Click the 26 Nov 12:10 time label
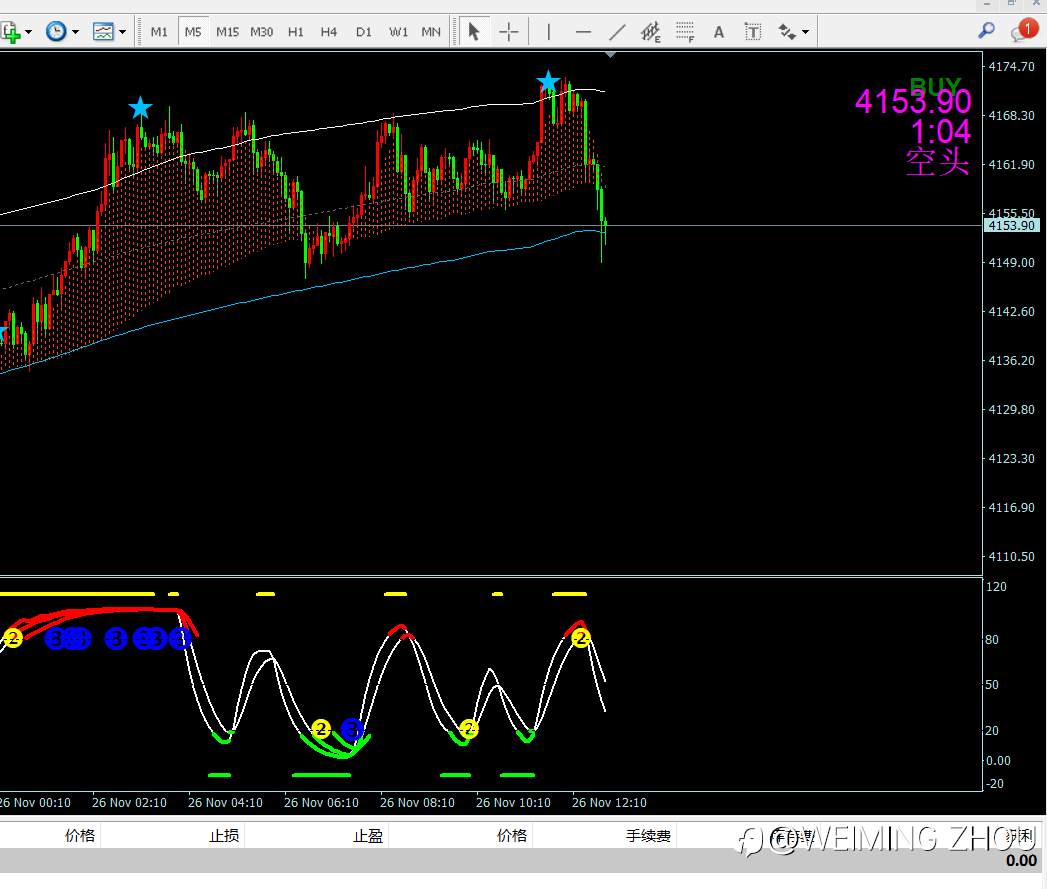The width and height of the screenshot is (1047, 889). (x=609, y=802)
